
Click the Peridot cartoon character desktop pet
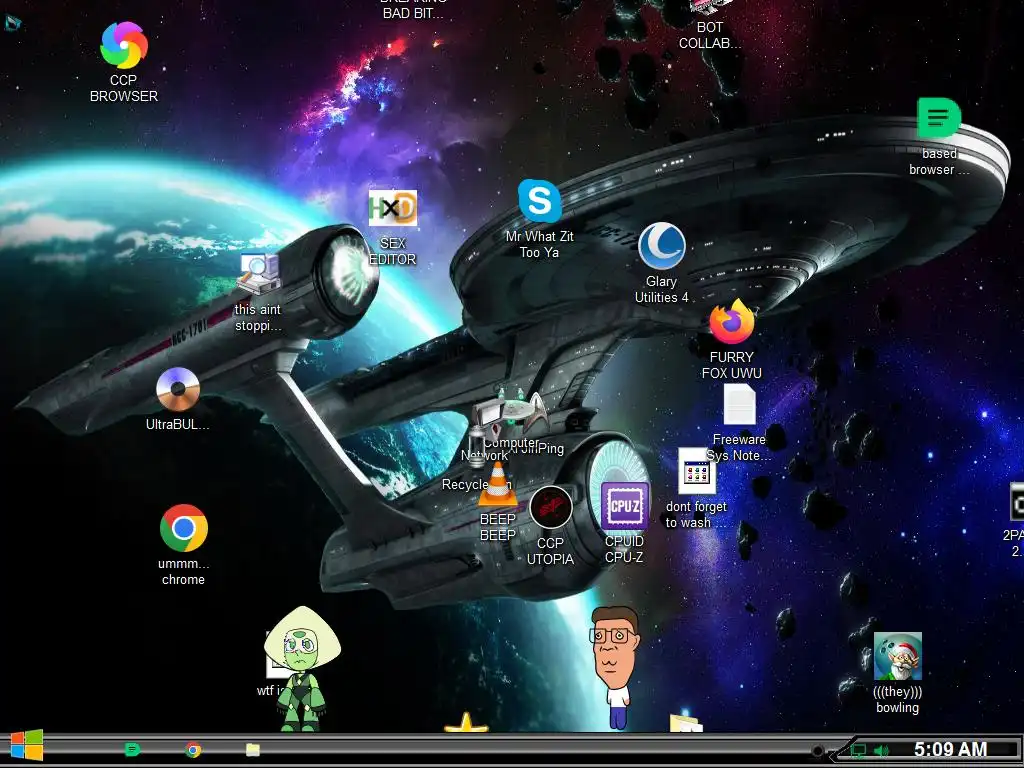point(302,669)
